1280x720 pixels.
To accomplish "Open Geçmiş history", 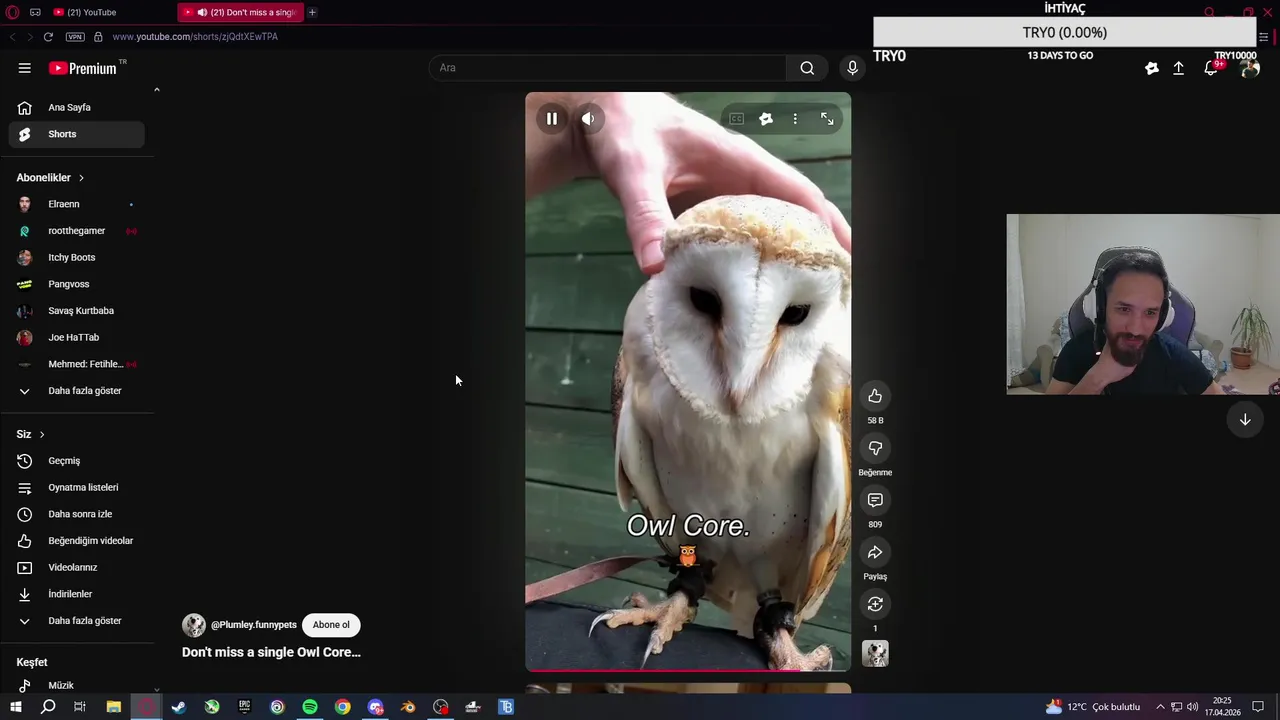I will click(x=77, y=461).
